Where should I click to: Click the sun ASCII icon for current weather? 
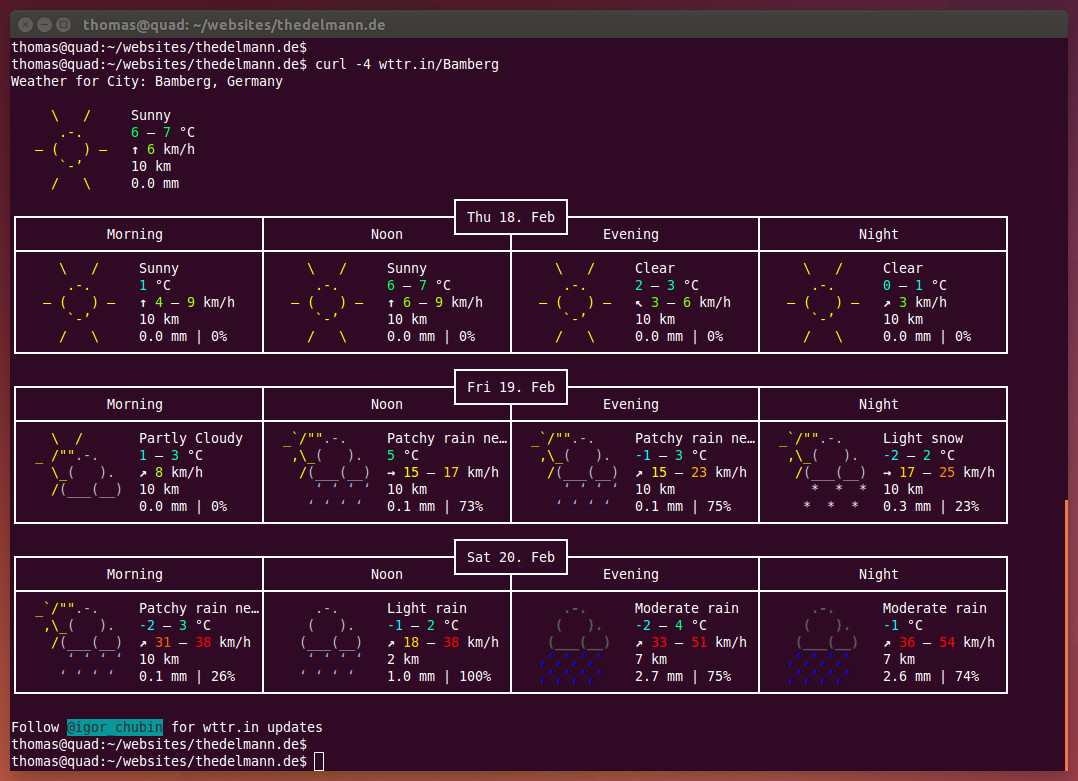click(x=72, y=149)
